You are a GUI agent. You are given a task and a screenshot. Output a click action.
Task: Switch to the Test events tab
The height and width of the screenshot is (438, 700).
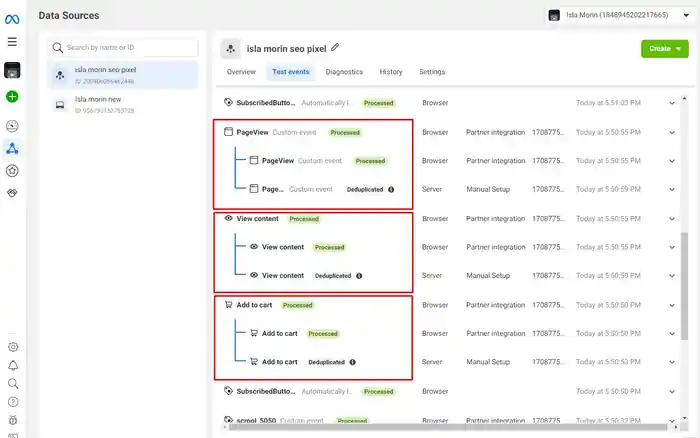[x=291, y=72]
